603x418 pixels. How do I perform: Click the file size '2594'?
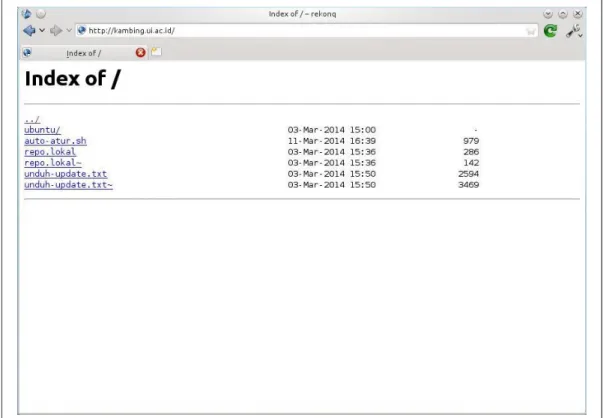[x=468, y=174]
